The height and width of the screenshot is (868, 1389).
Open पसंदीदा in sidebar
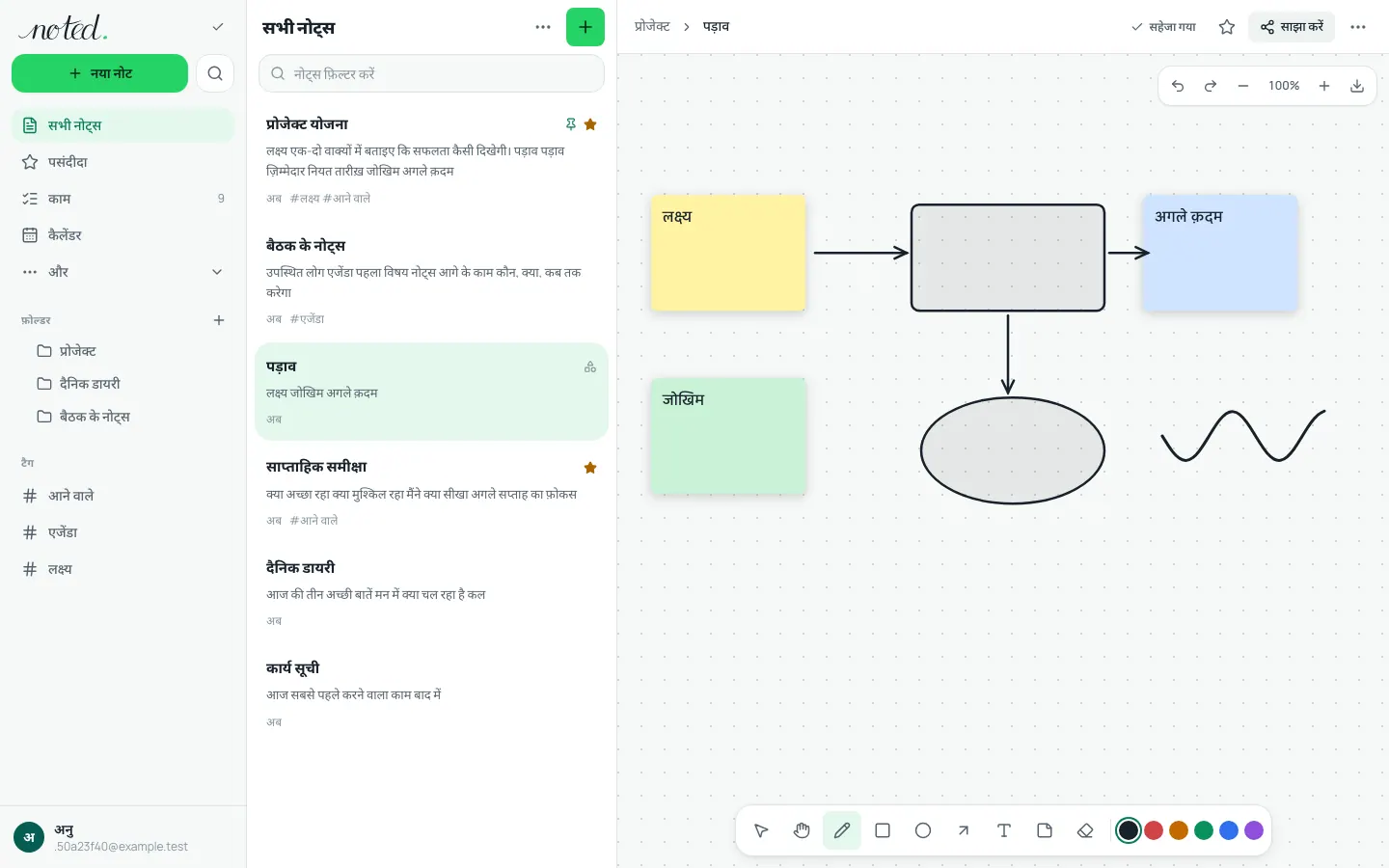pyautogui.click(x=123, y=162)
